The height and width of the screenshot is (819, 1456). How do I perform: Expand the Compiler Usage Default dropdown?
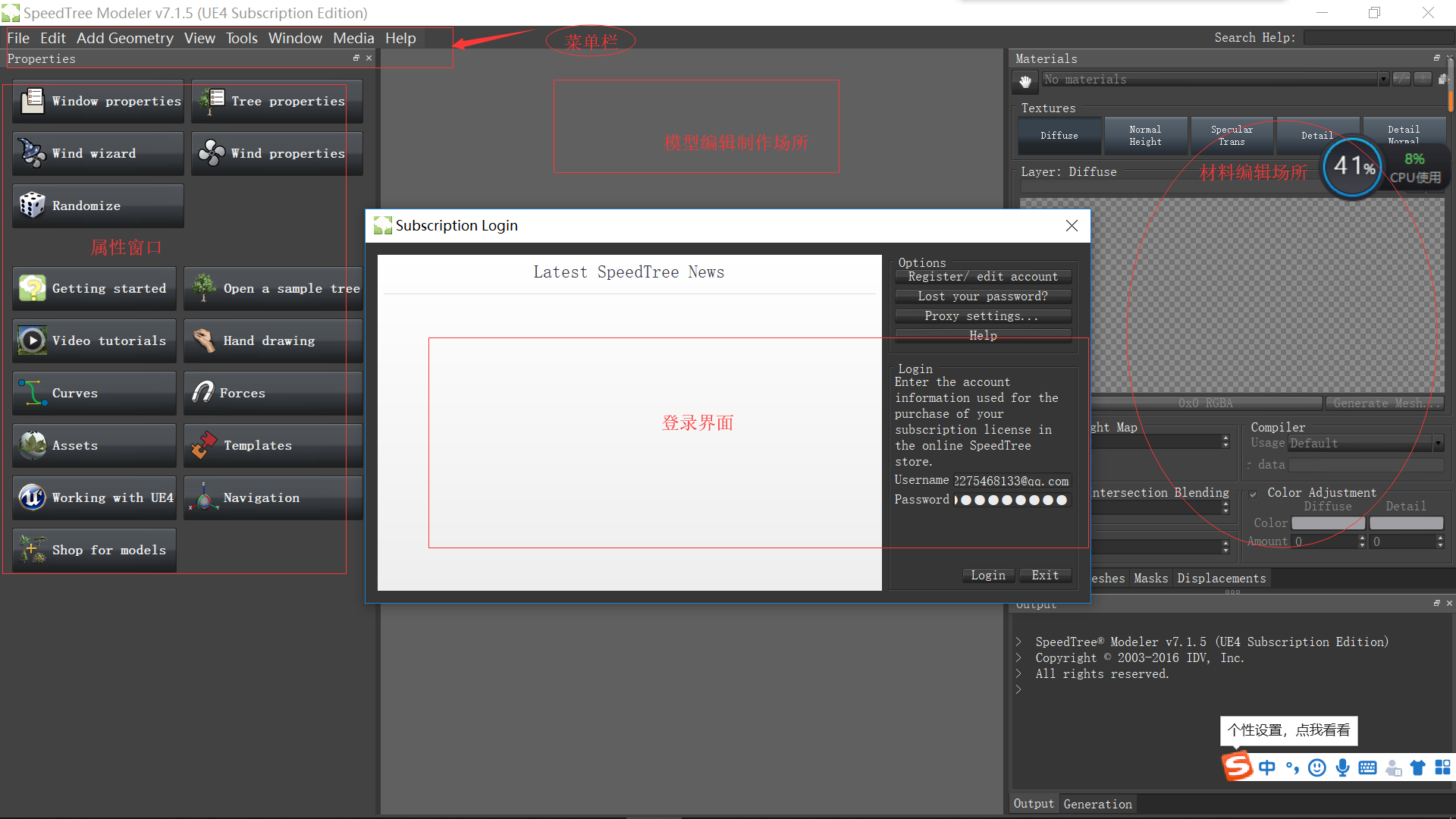[1438, 443]
